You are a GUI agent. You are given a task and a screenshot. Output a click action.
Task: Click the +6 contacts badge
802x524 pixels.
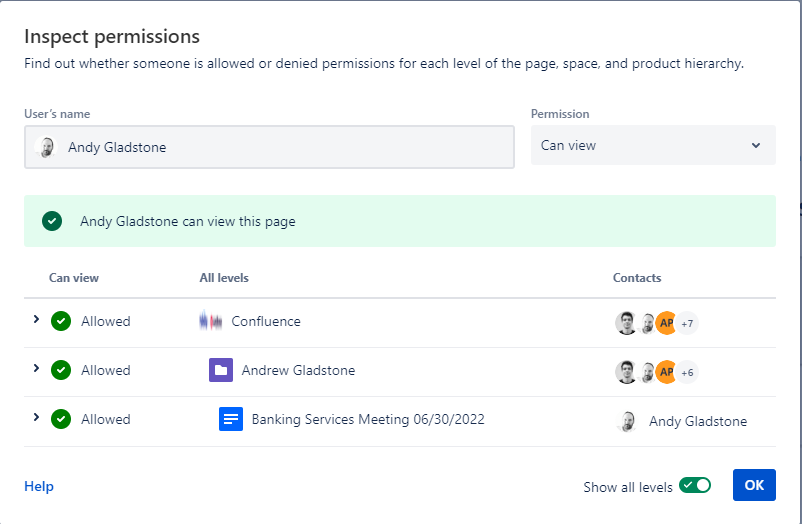click(x=688, y=372)
